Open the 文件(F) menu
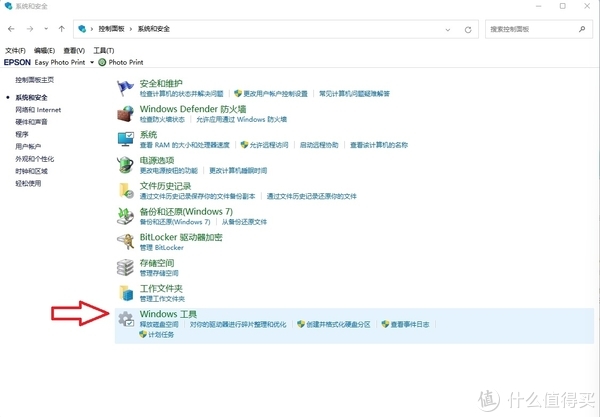 [x=15, y=50]
